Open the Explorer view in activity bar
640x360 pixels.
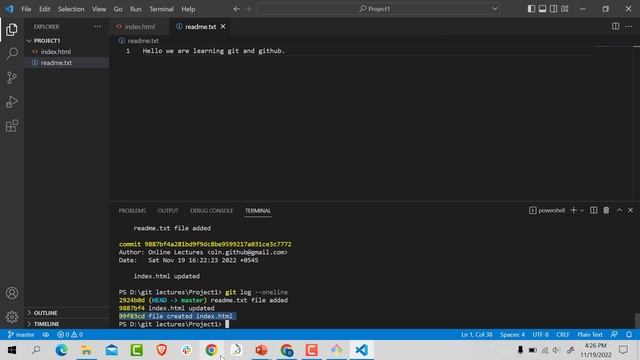(12, 29)
